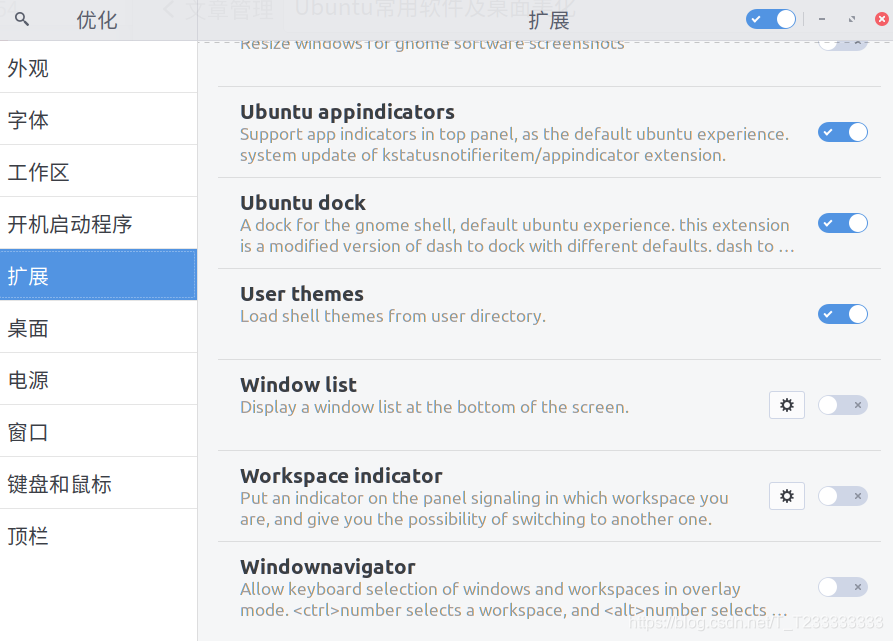Click the User themes title

click(302, 294)
